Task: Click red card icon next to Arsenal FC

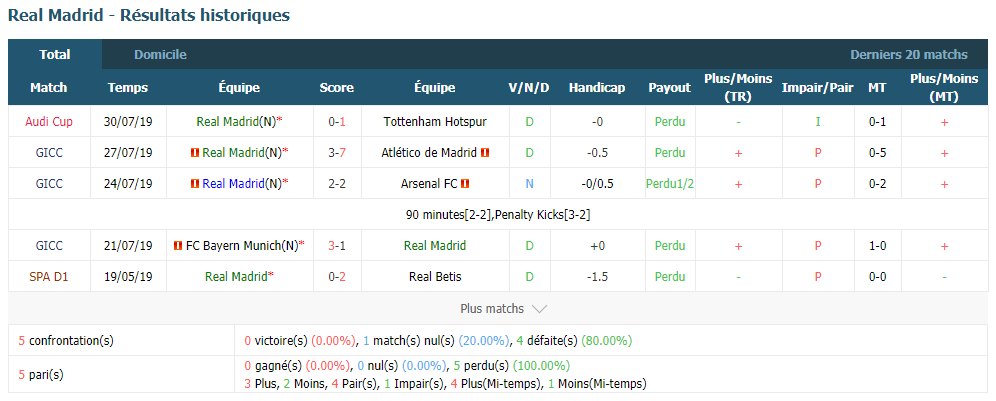Action: tap(465, 184)
